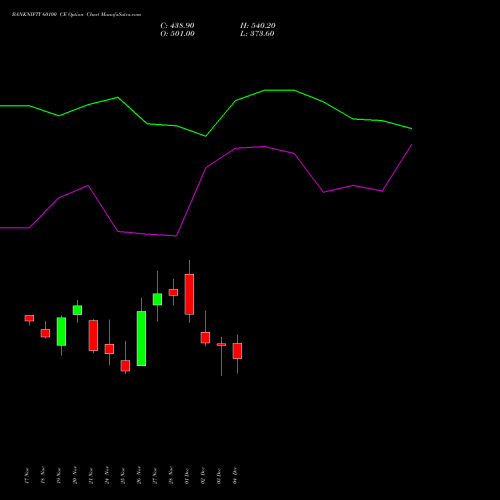
Task: Click the first red candle above 17 Nov
Action: click(29, 318)
